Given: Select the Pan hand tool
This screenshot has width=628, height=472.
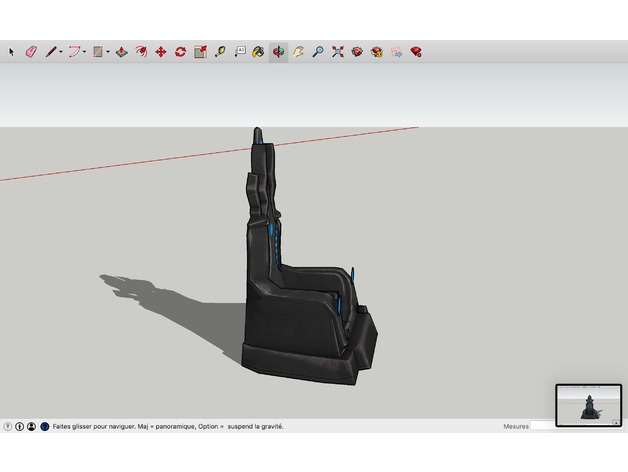Looking at the screenshot, I should [298, 51].
